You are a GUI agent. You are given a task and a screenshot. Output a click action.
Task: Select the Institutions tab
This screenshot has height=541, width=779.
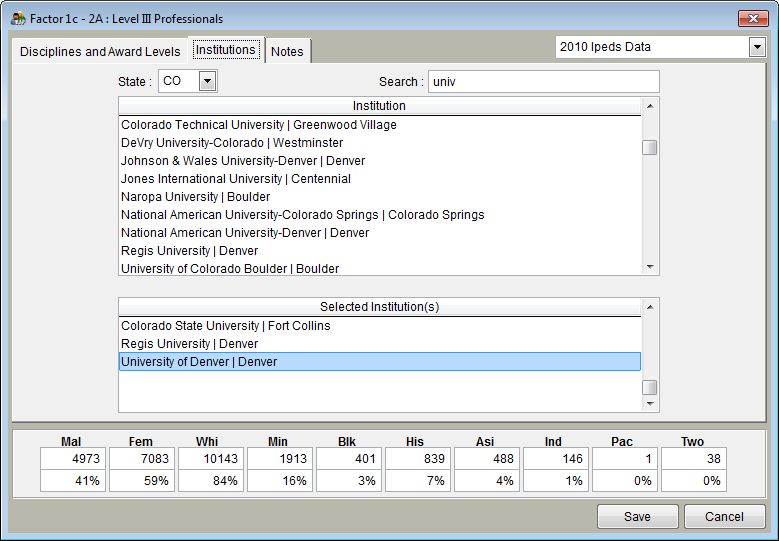(x=226, y=50)
